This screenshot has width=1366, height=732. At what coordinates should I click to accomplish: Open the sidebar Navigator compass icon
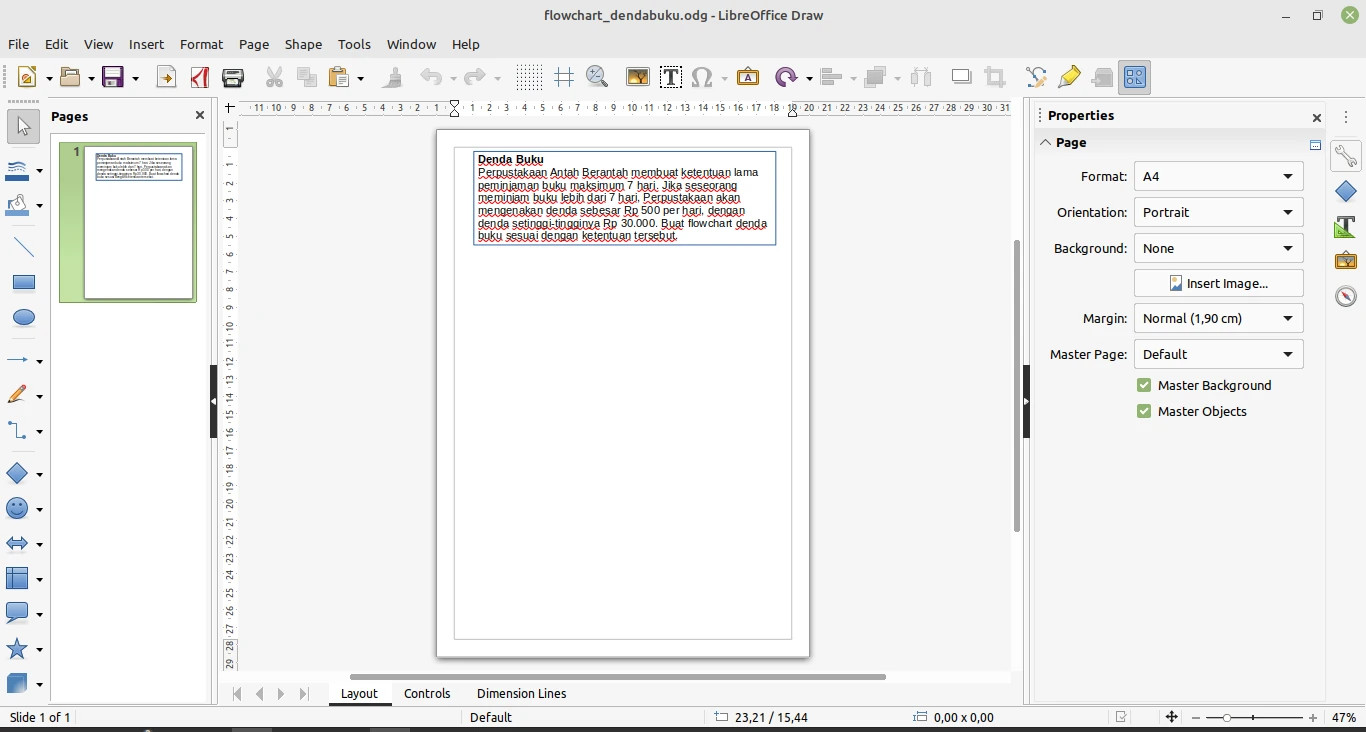click(1346, 297)
